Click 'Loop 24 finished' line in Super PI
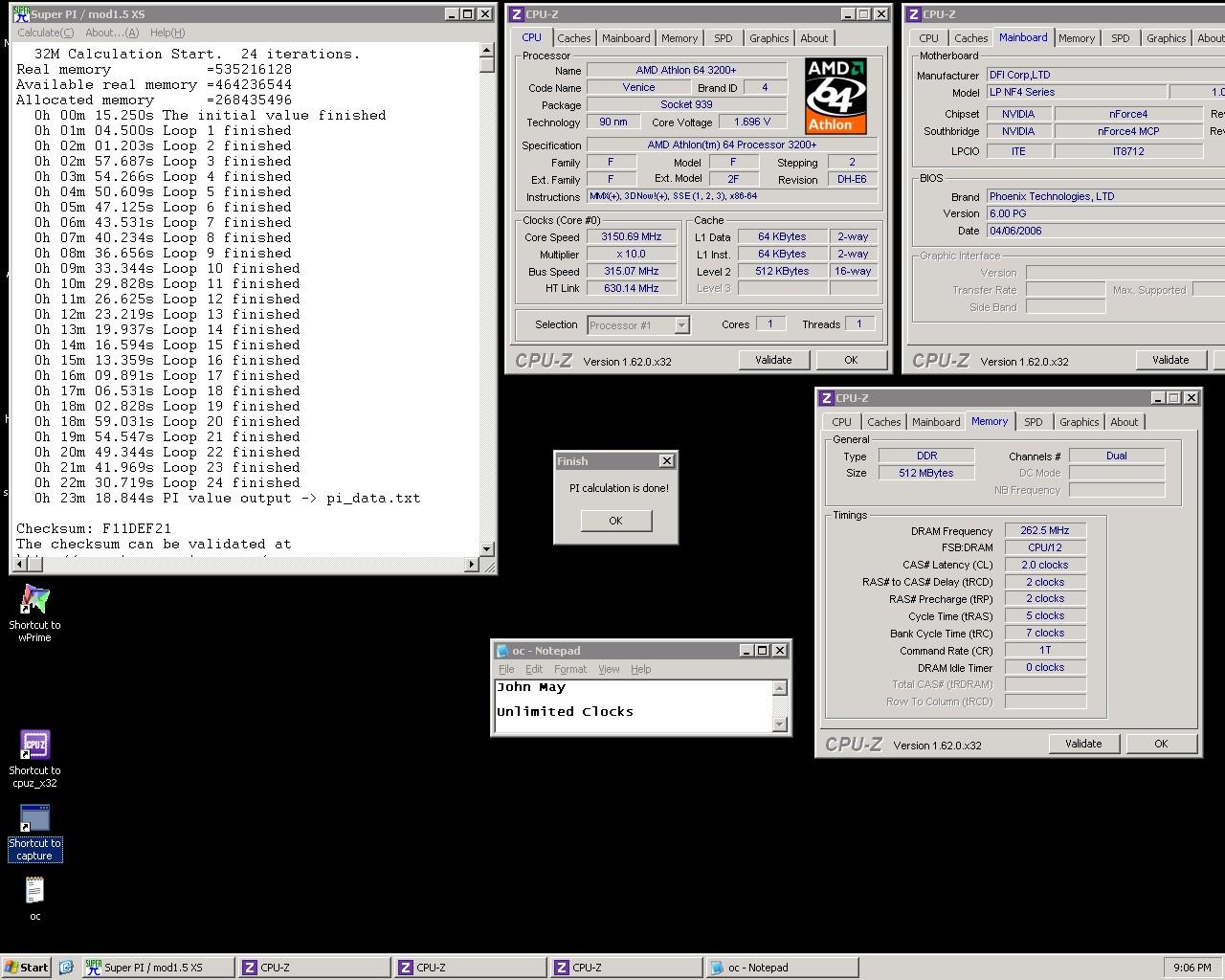1225x980 pixels. coord(167,482)
